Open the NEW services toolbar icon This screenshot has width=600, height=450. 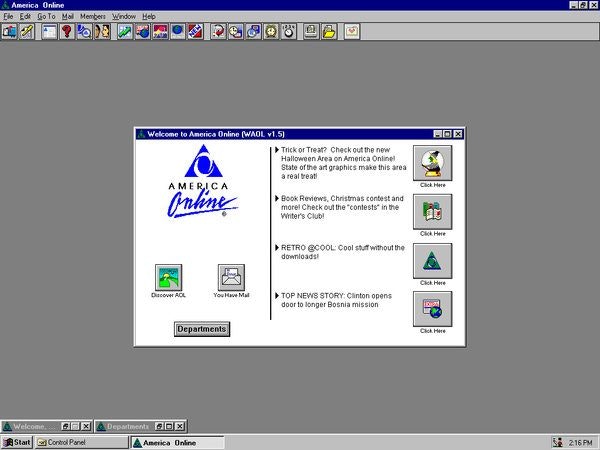pos(194,31)
